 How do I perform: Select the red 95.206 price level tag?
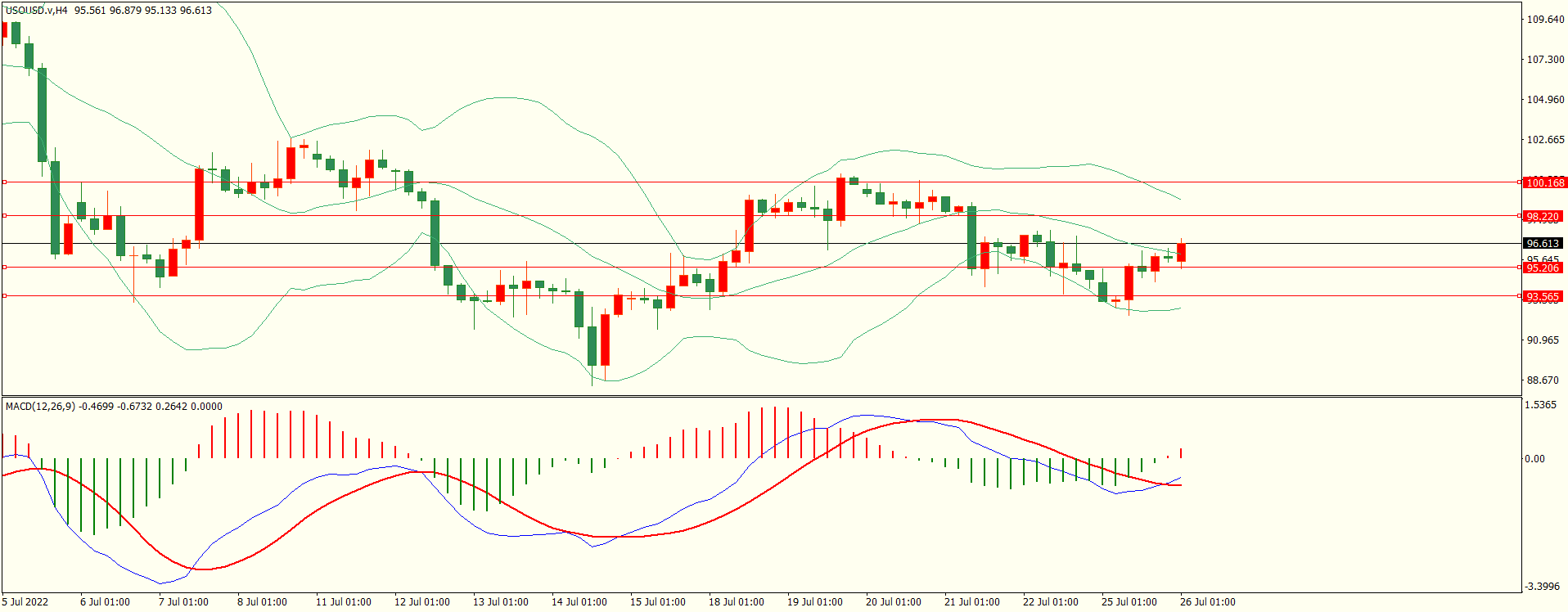pyautogui.click(x=1543, y=268)
